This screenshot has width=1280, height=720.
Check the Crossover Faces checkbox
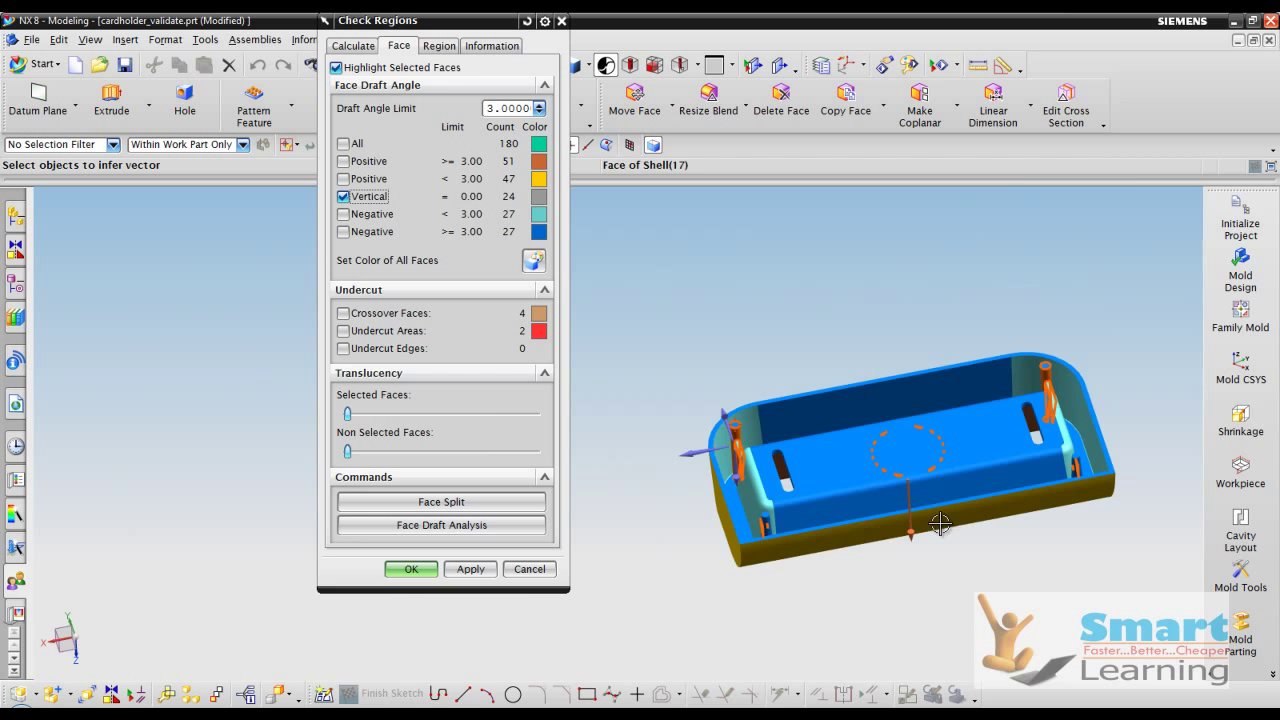343,314
